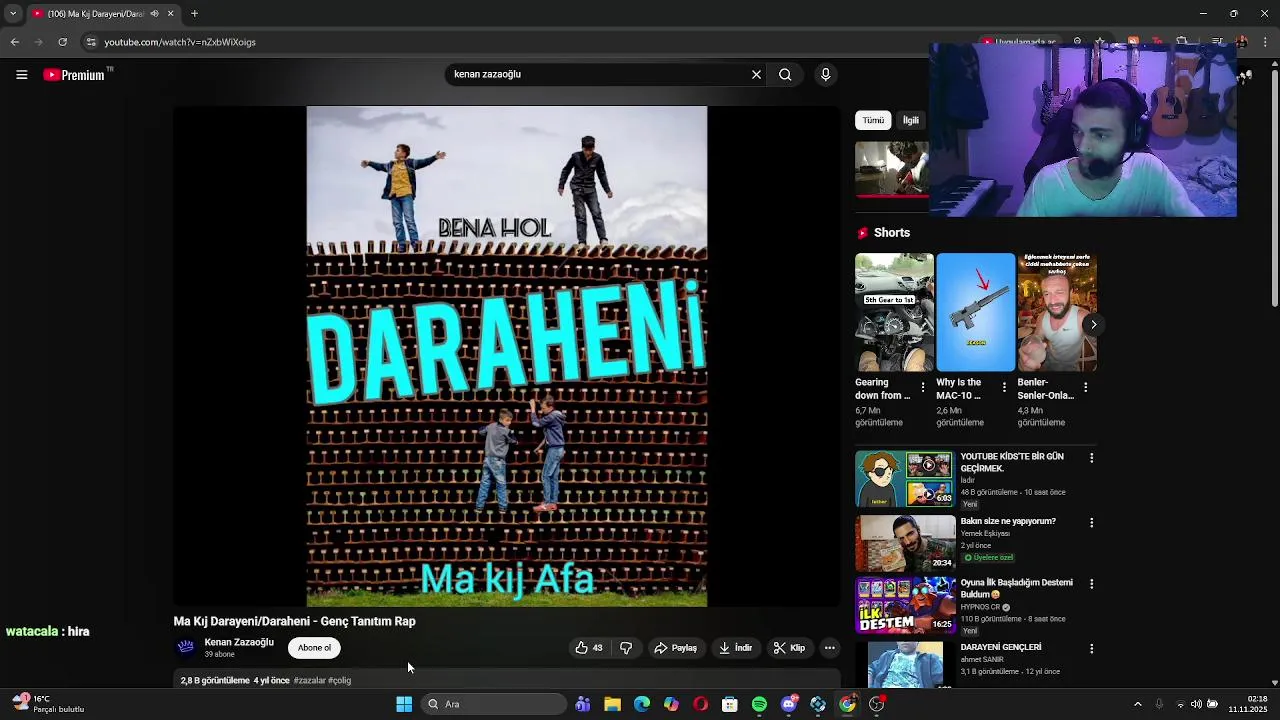1280x720 pixels.
Task: Open volume control in system tray
Action: (1196, 704)
